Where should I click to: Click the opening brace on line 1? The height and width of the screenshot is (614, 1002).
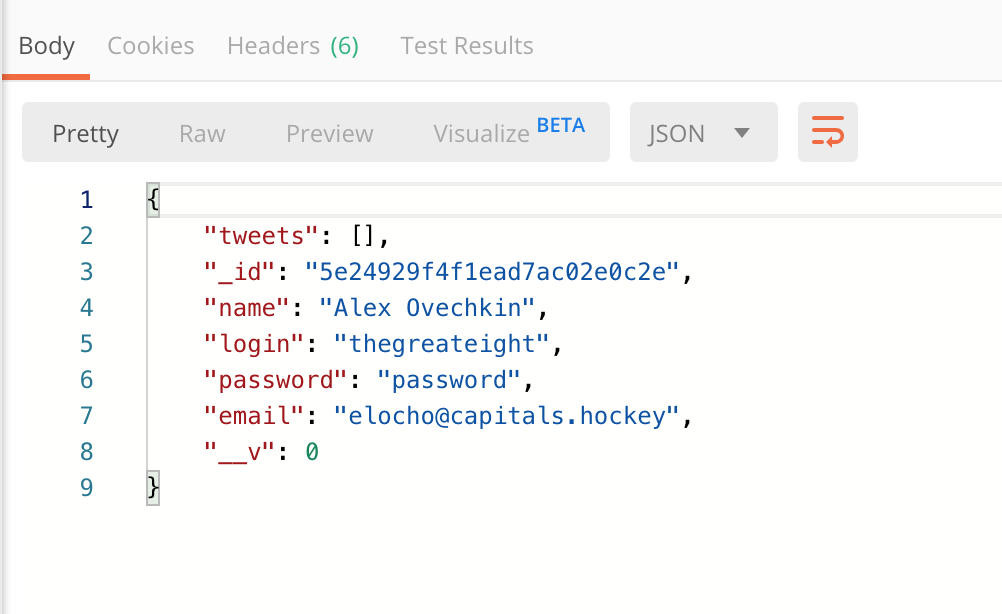(x=153, y=200)
